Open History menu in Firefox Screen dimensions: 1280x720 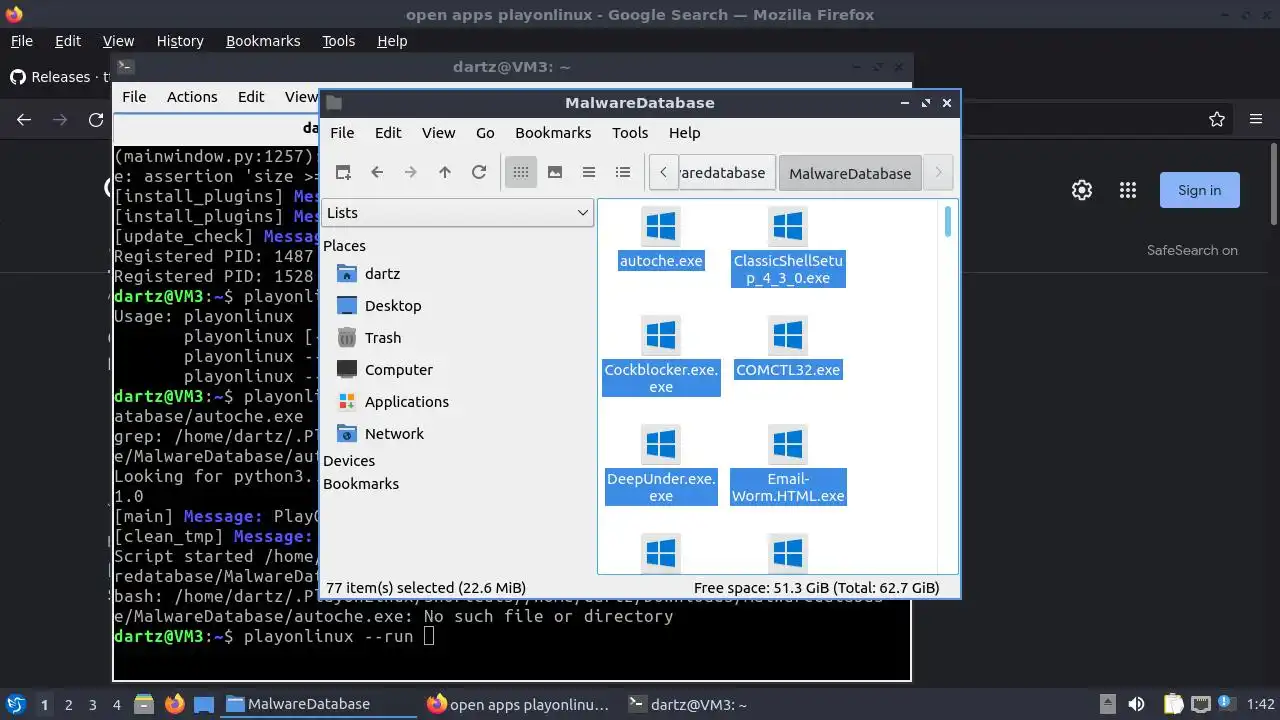click(x=180, y=41)
